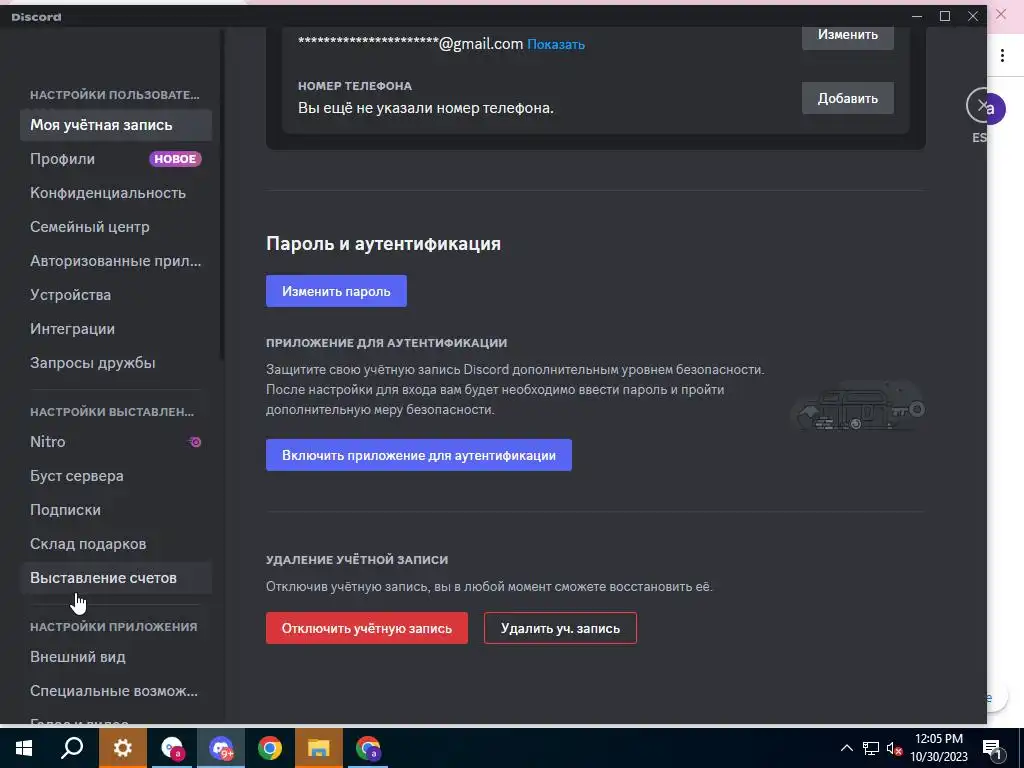This screenshot has width=1024, height=768.
Task: Open taskbar search magnifier
Action: [x=72, y=748]
